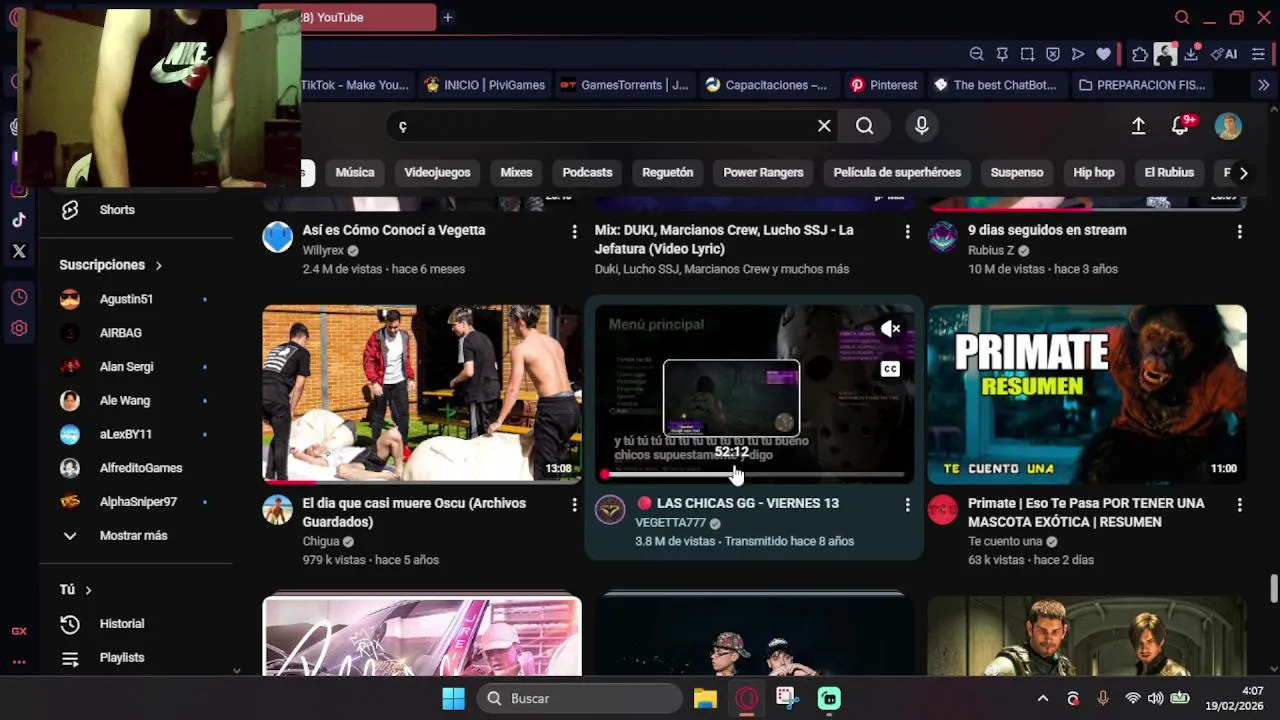Click the pin icon in address bar
The height and width of the screenshot is (720, 1280).
1002,54
